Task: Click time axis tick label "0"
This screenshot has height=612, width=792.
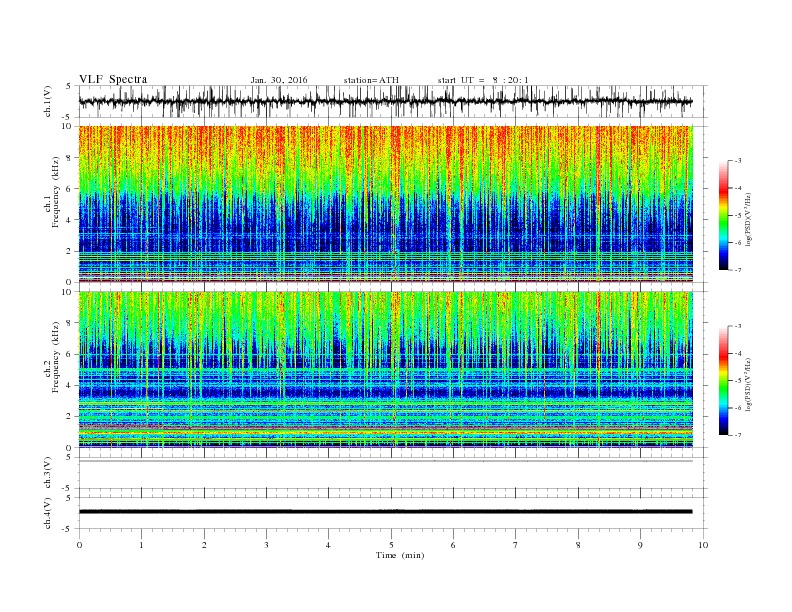Action: [79, 545]
